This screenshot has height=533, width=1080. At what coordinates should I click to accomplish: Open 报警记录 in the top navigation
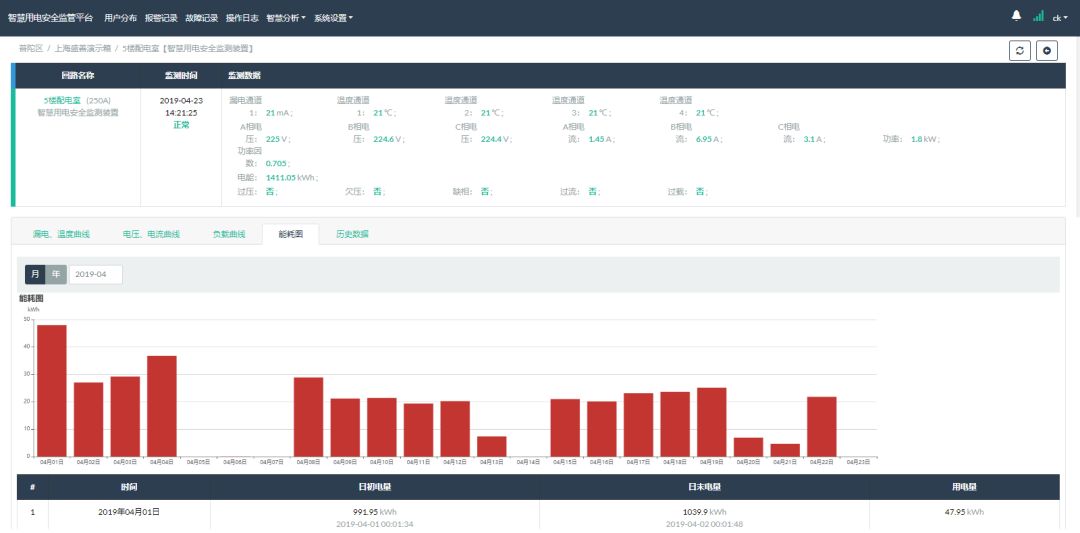coord(160,18)
